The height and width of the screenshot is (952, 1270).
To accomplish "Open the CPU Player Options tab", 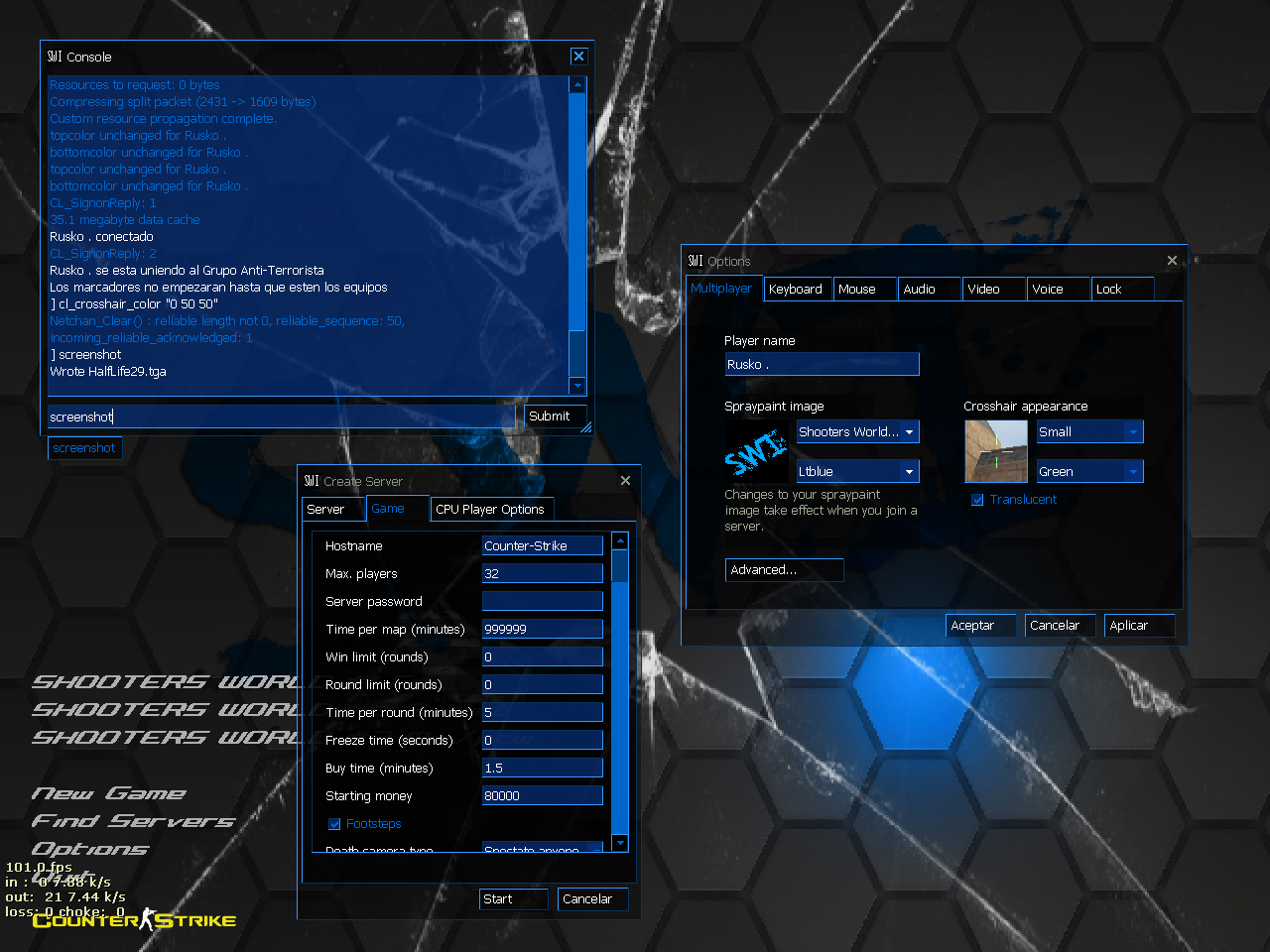I will [492, 510].
